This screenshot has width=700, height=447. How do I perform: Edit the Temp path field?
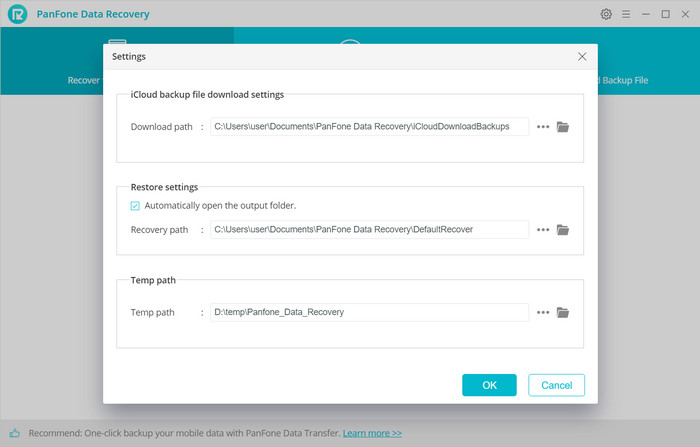pos(370,312)
